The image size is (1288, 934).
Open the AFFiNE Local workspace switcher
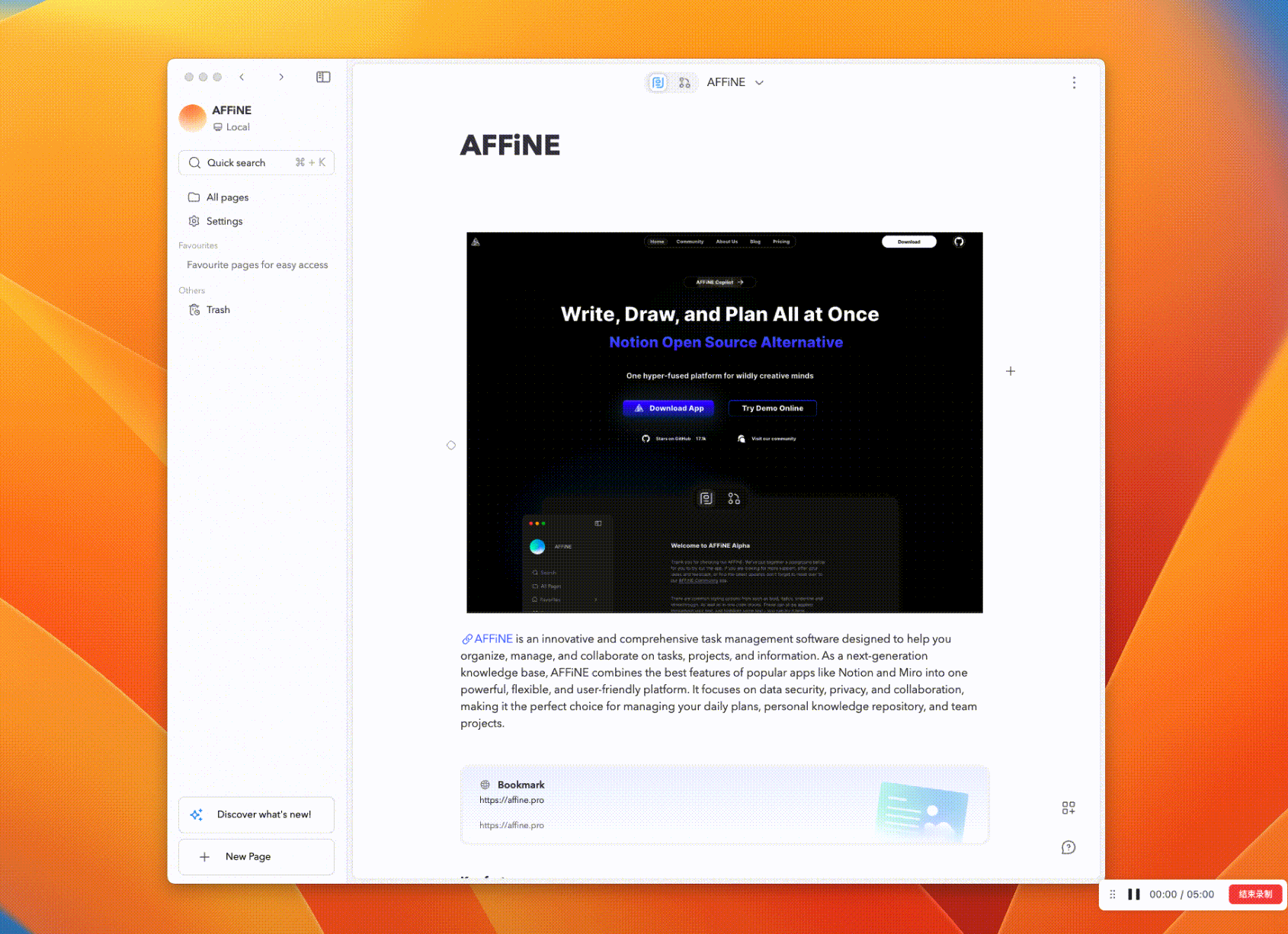point(256,118)
